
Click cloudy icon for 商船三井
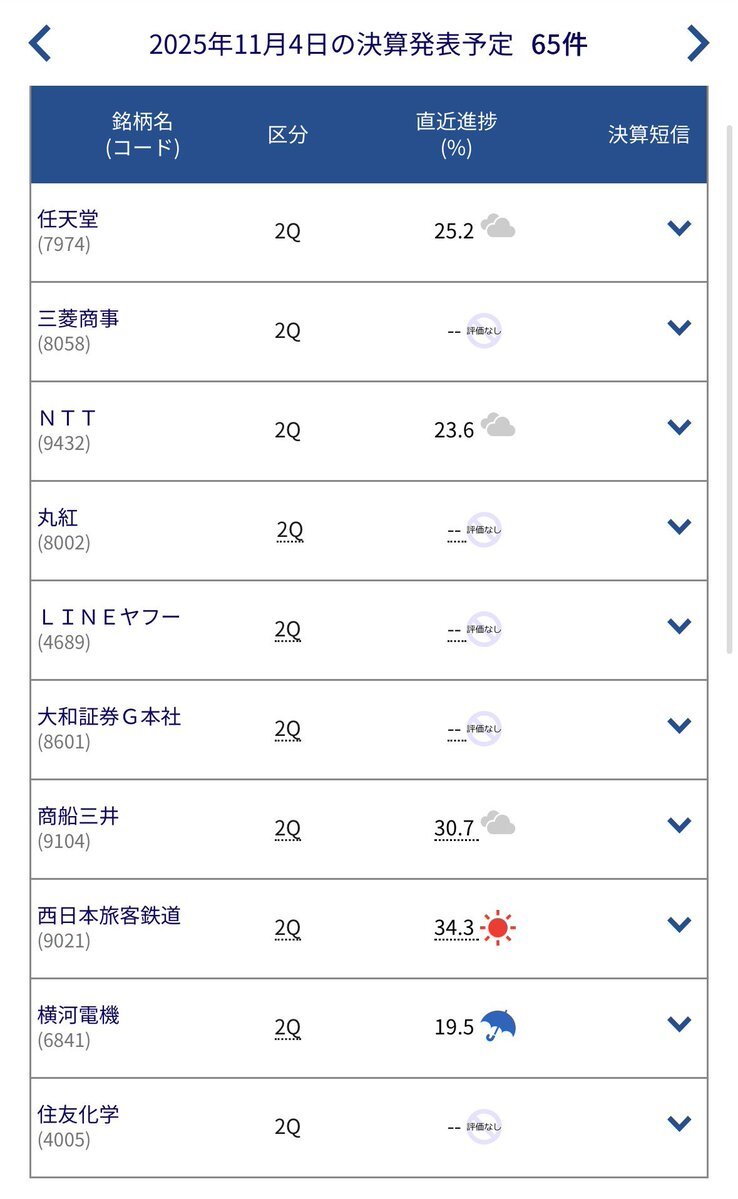coord(498,825)
